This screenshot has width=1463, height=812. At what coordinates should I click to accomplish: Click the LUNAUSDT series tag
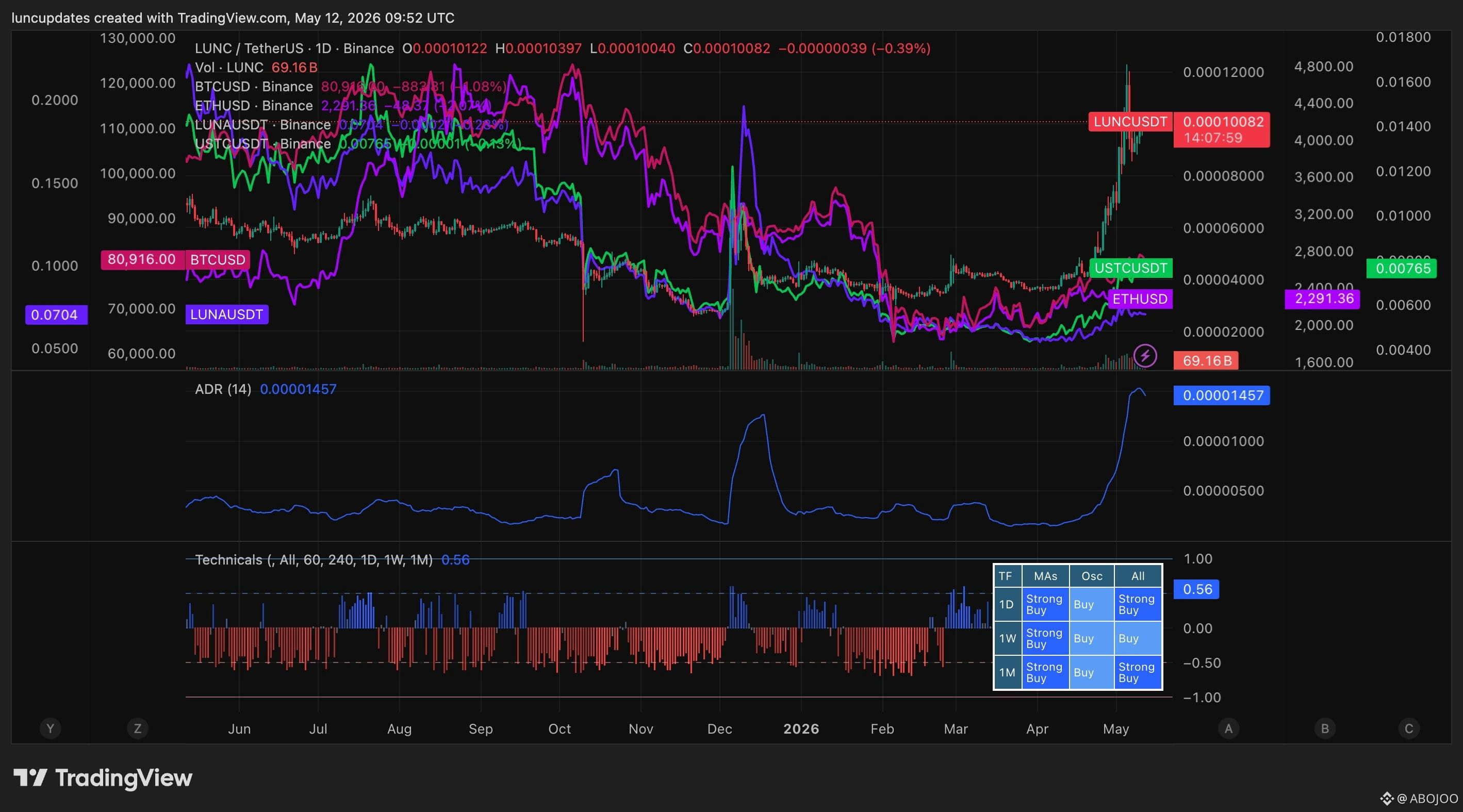[226, 314]
